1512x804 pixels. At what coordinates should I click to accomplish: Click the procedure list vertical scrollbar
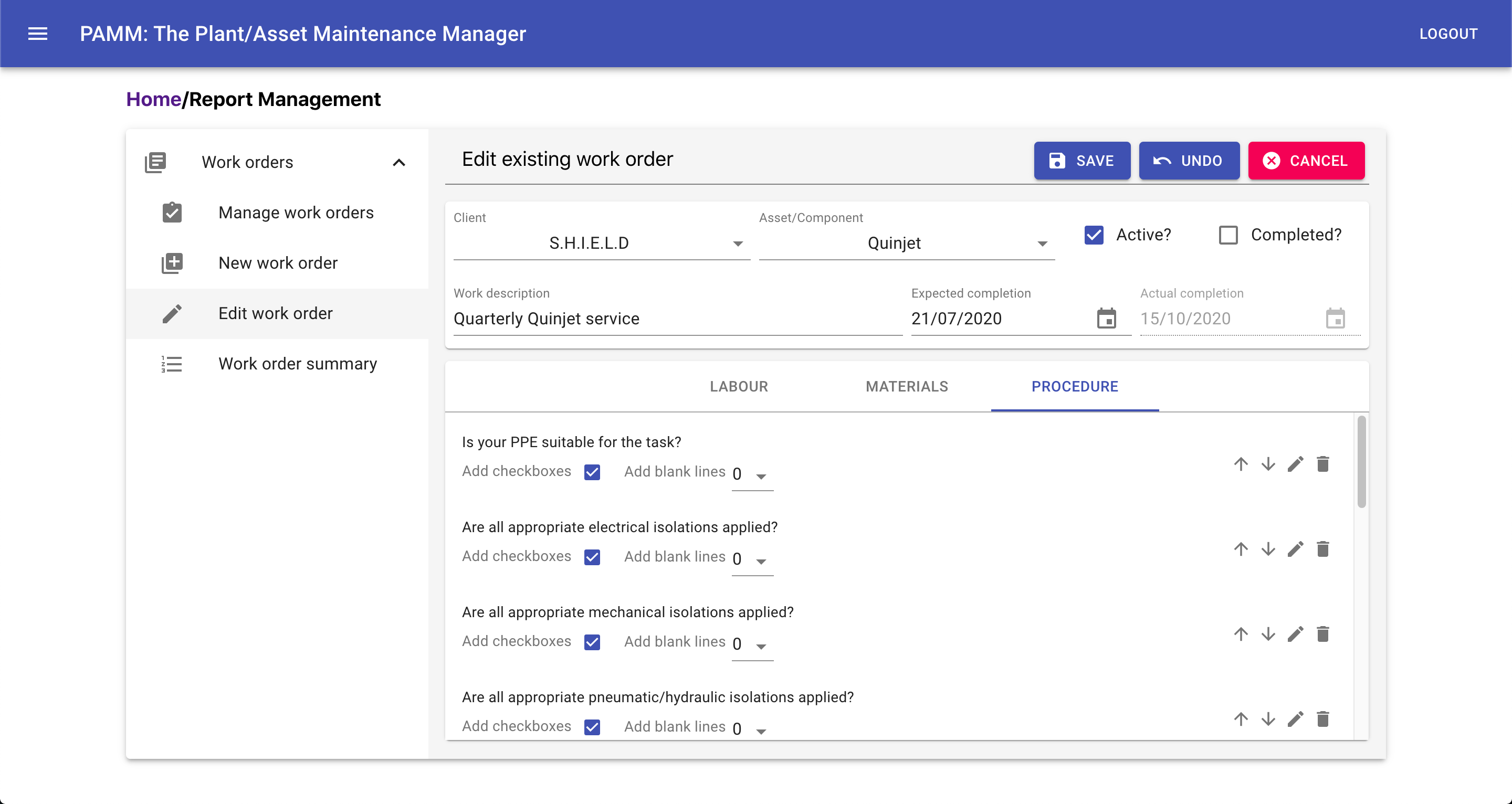click(1361, 462)
